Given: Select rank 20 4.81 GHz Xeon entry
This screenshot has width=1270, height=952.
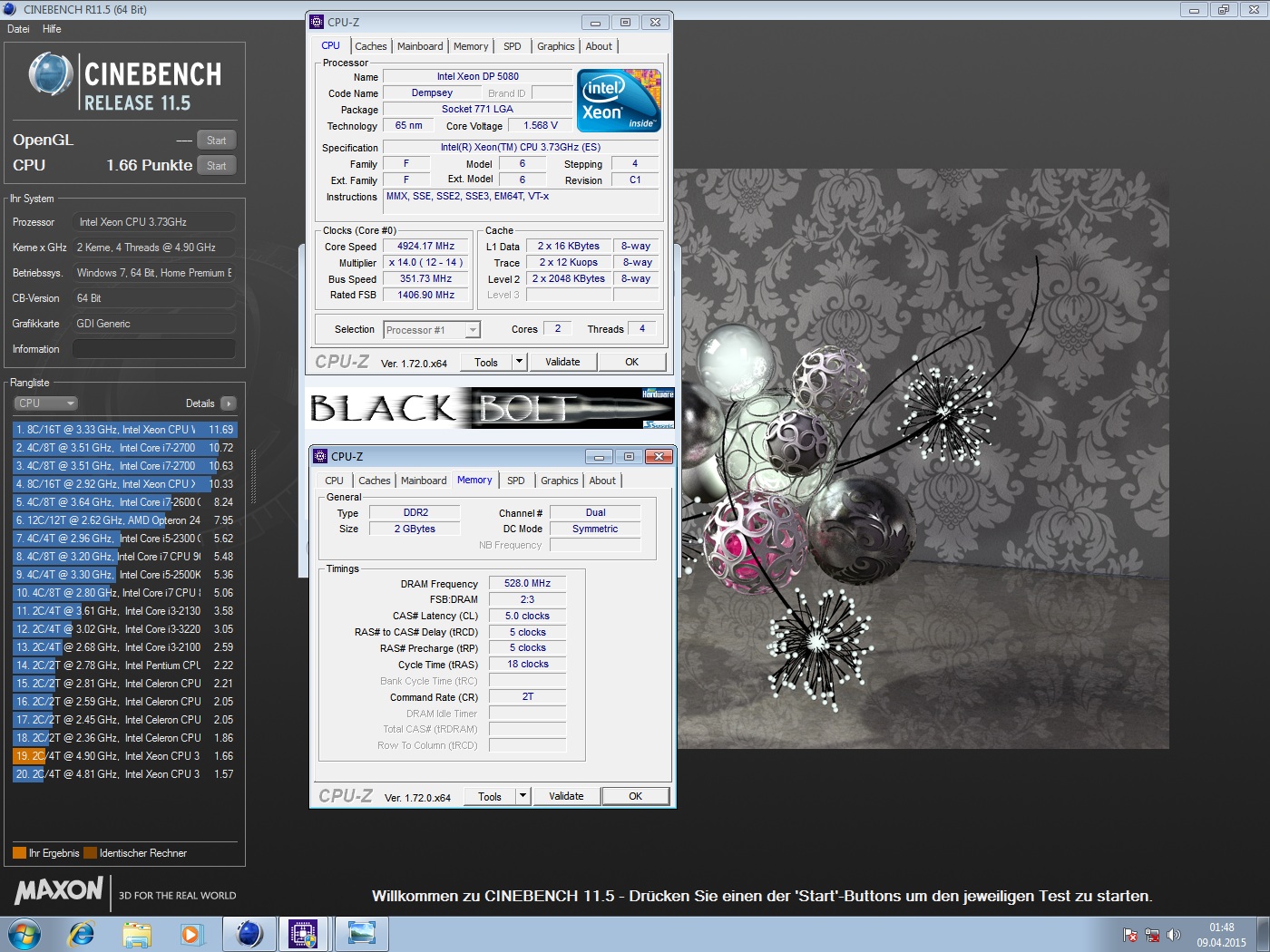Looking at the screenshot, I should tap(124, 774).
